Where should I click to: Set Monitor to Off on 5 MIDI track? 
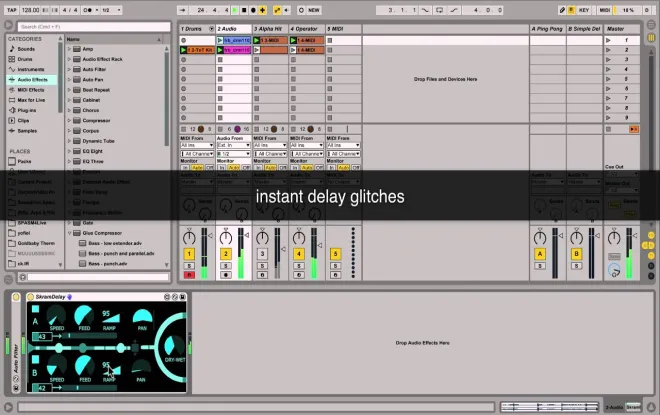[x=356, y=168]
